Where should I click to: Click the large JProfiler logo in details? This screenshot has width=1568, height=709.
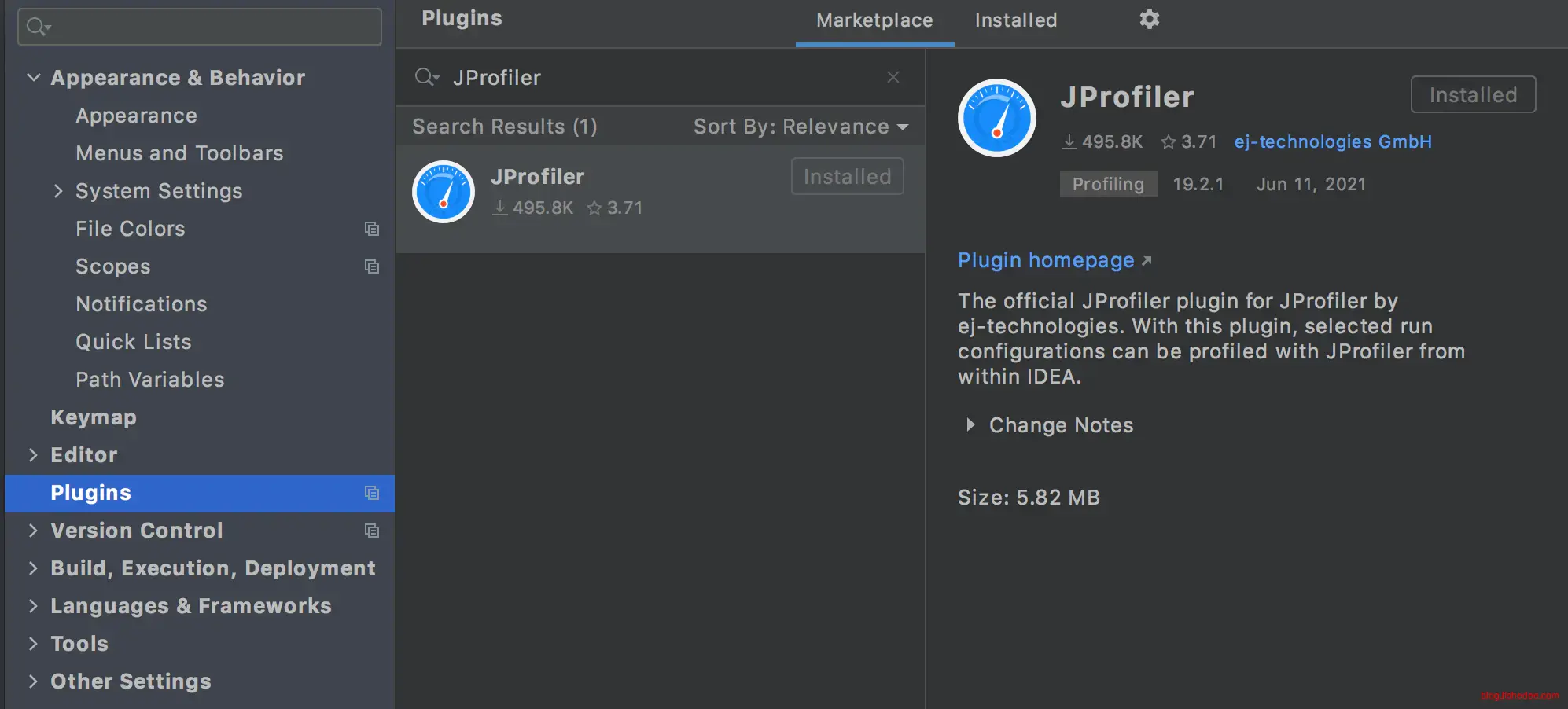coord(996,118)
